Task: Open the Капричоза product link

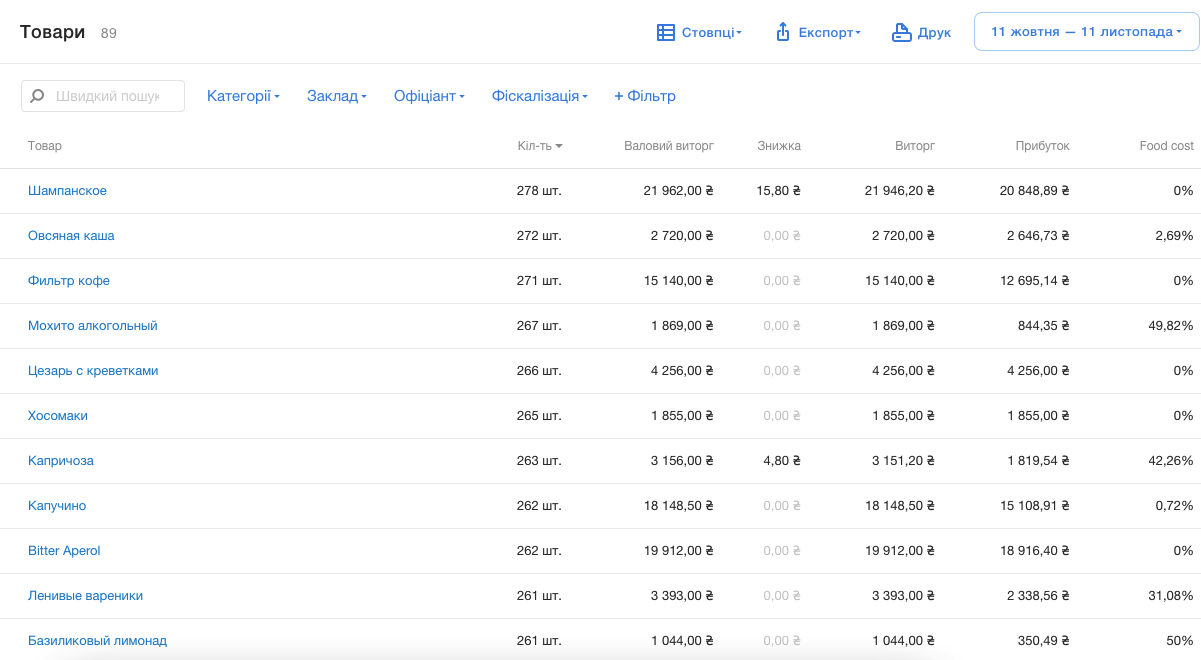Action: pyautogui.click(x=61, y=461)
